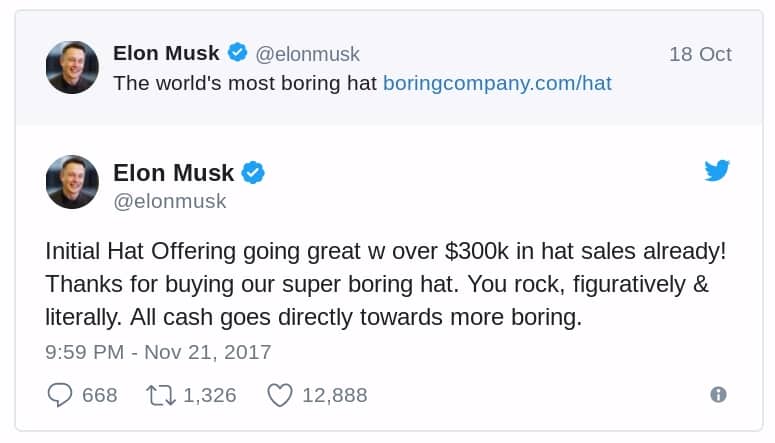Image resolution: width=775 pixels, height=443 pixels.
Task: Click the Elon Musk name in the main tweet
Action: 173,173
